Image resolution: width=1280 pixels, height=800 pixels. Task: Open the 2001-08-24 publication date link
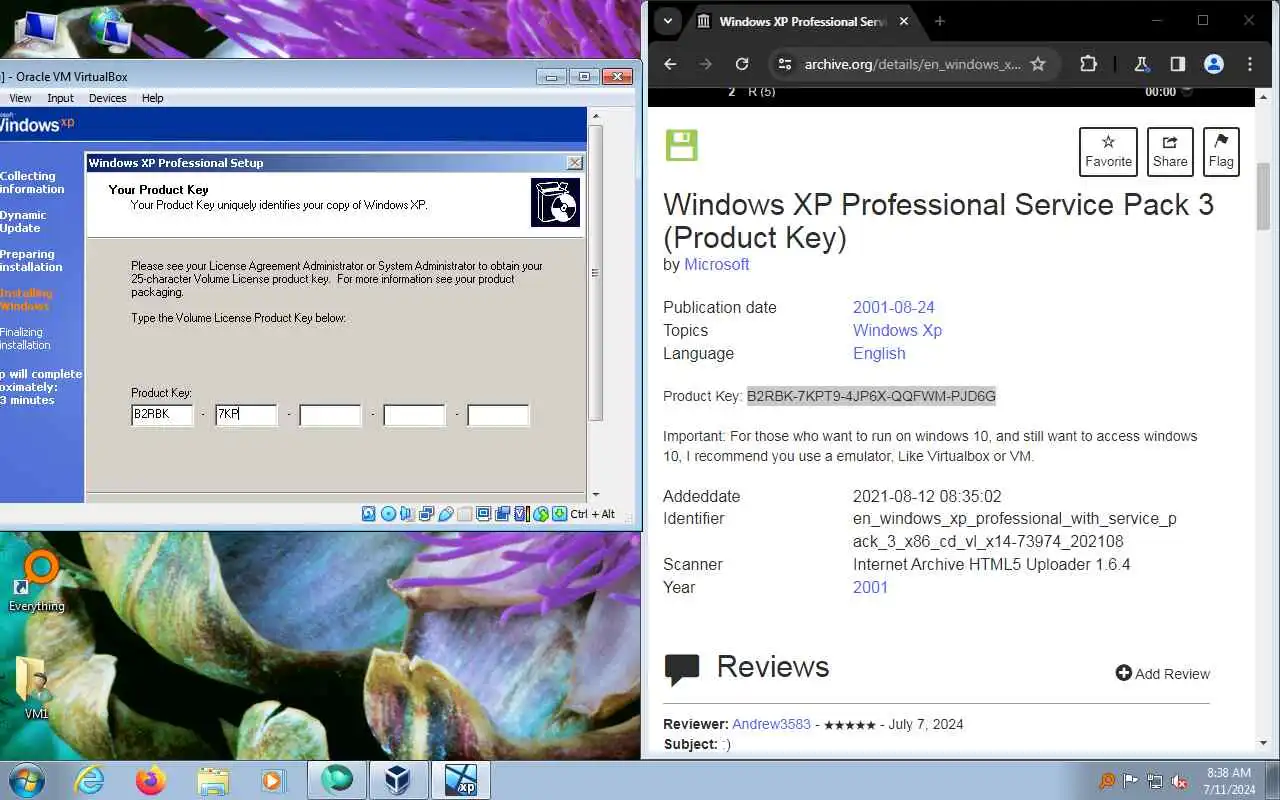[x=894, y=307]
